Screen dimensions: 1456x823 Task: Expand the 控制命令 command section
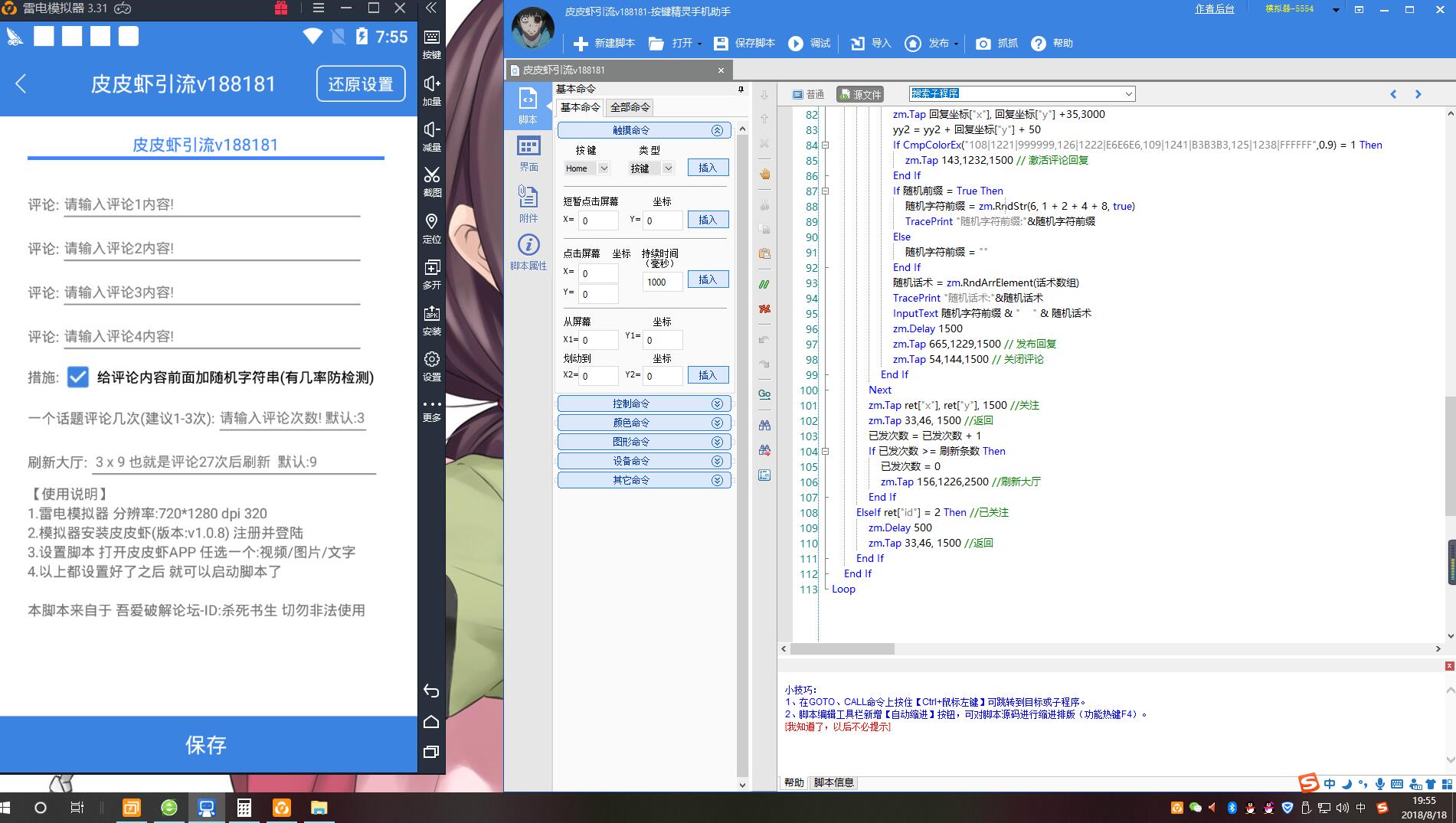pos(643,403)
